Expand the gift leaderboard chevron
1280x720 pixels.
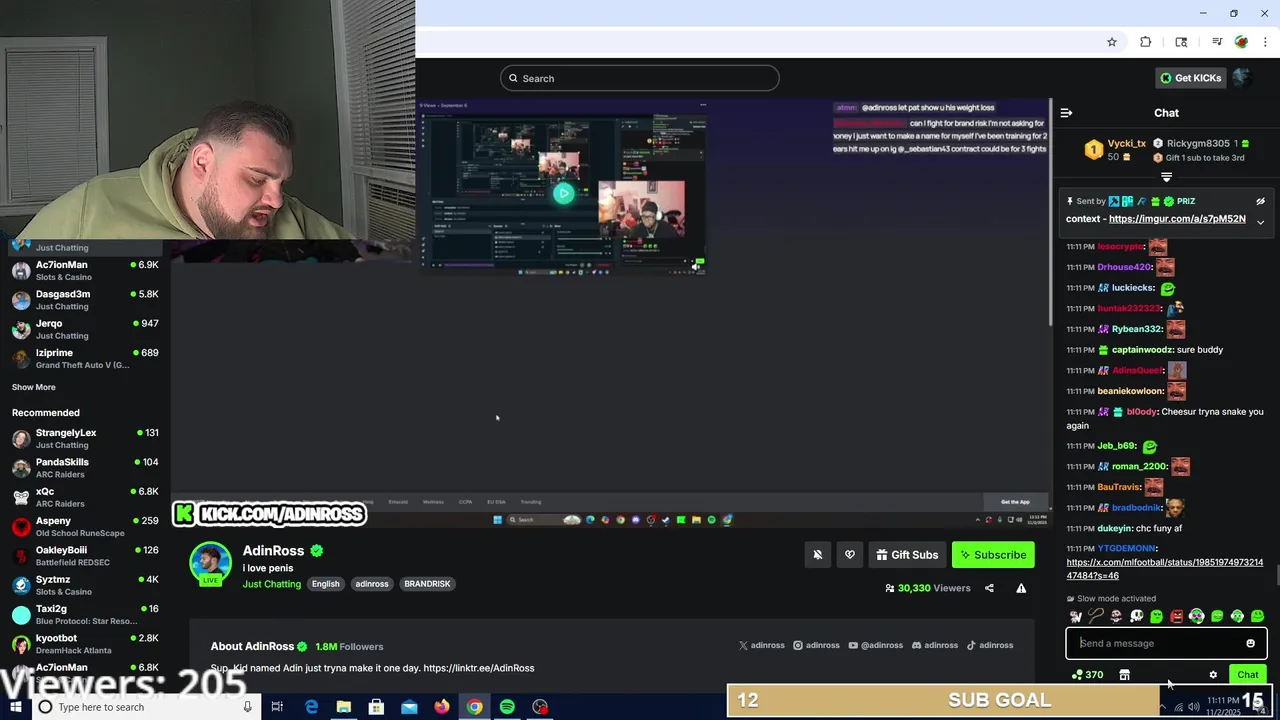click(x=1166, y=177)
